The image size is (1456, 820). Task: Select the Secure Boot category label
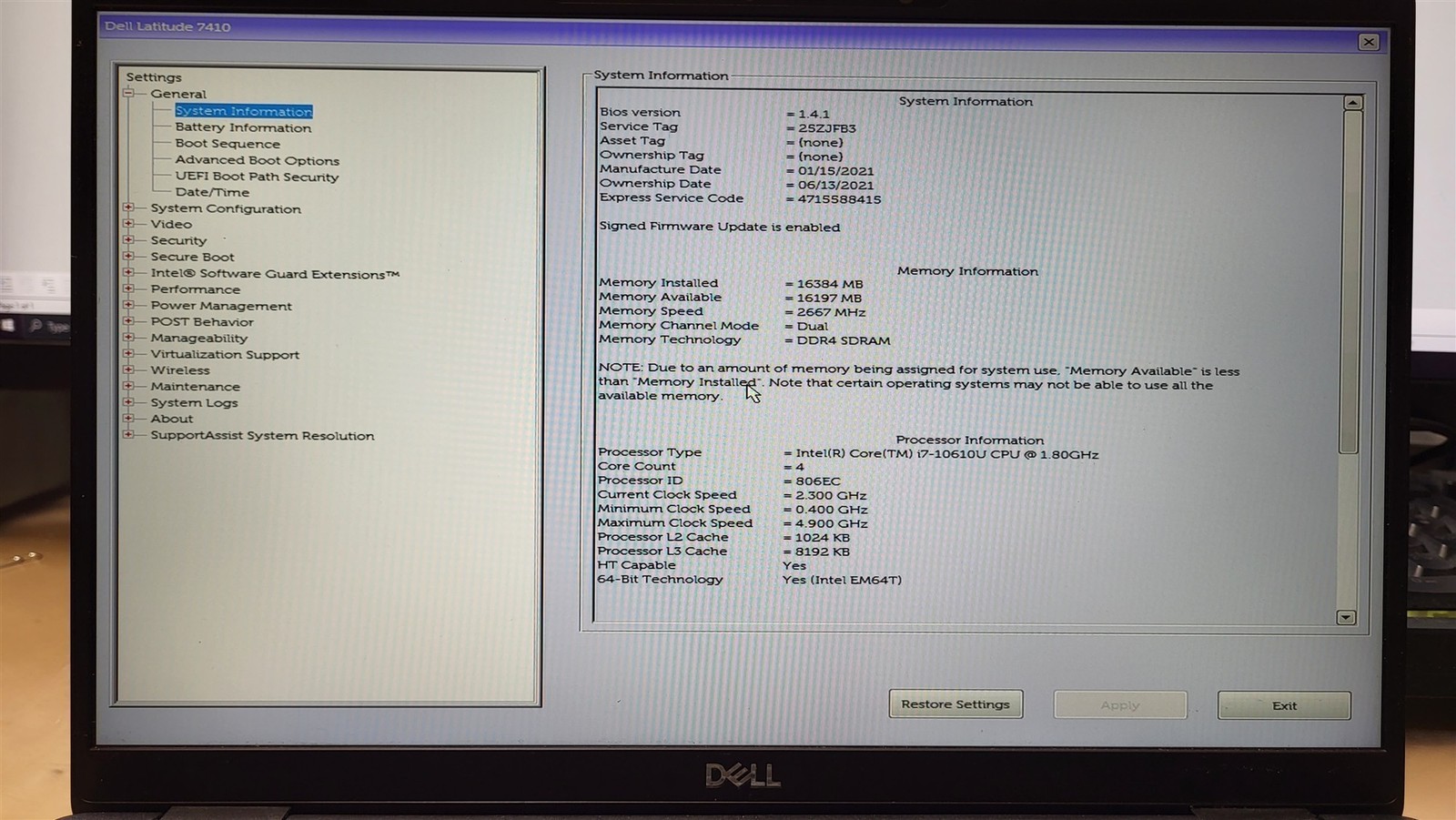[x=192, y=257]
